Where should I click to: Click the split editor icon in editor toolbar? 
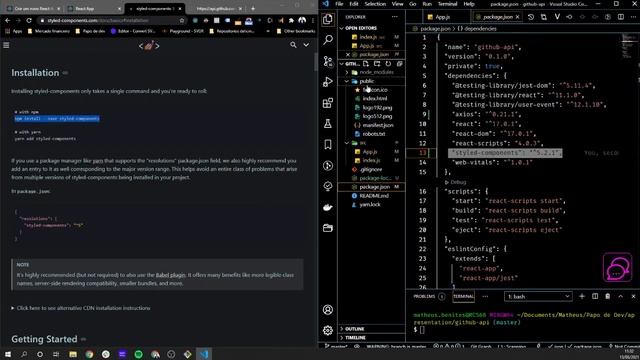coord(621,17)
